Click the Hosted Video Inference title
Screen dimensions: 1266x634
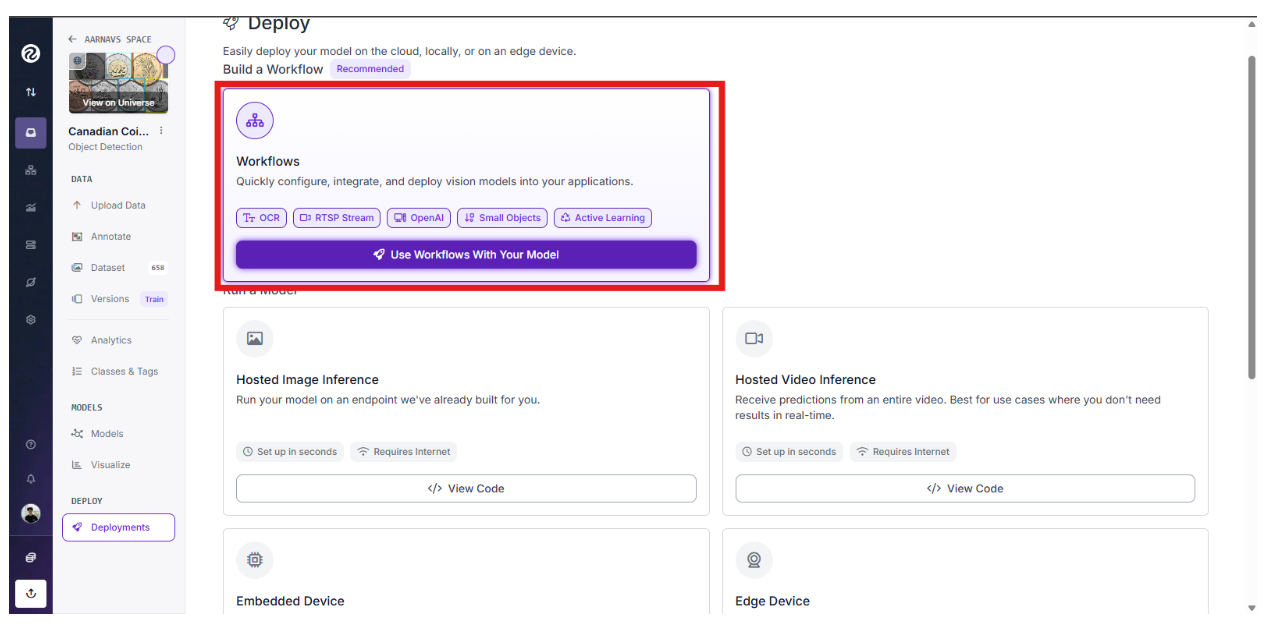805,380
